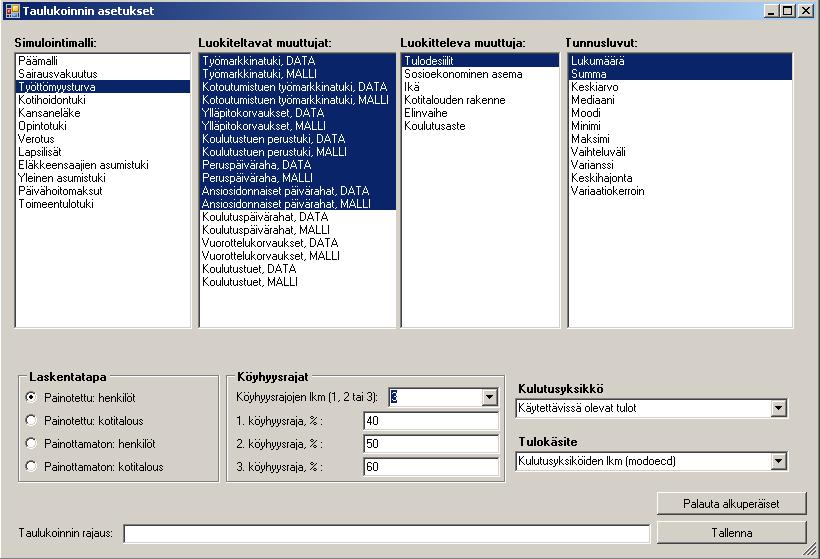Viewport: 820px width, 559px height.
Task: Select Ikä as classifying variable
Action: [x=480, y=87]
